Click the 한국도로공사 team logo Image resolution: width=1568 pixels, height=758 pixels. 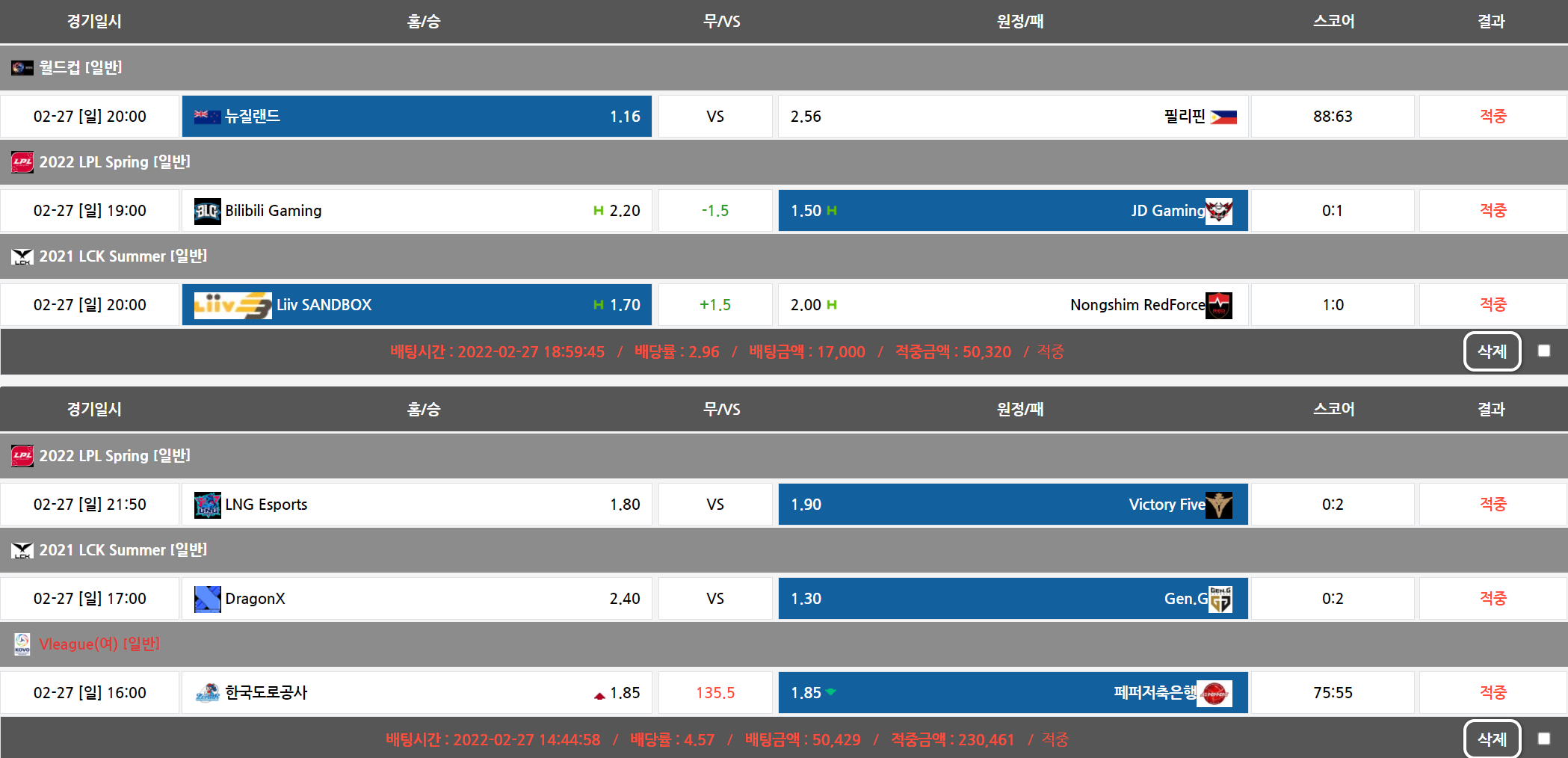pos(207,694)
